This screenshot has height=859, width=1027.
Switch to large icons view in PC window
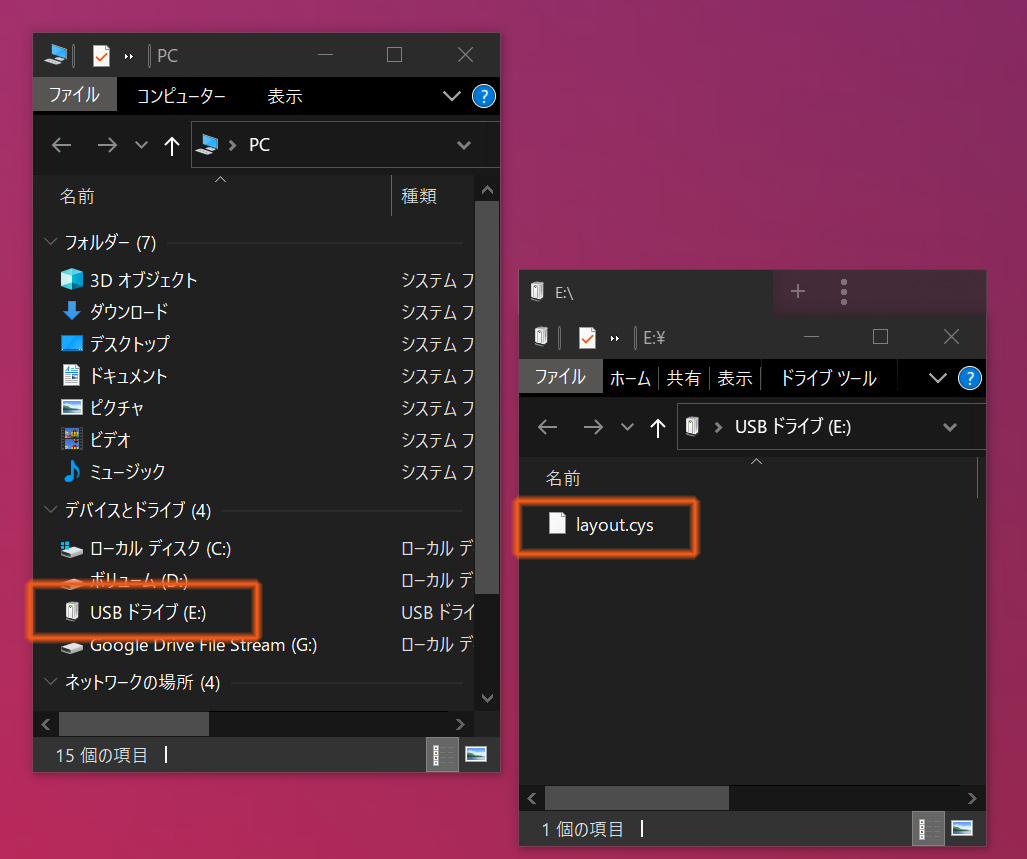(x=476, y=754)
